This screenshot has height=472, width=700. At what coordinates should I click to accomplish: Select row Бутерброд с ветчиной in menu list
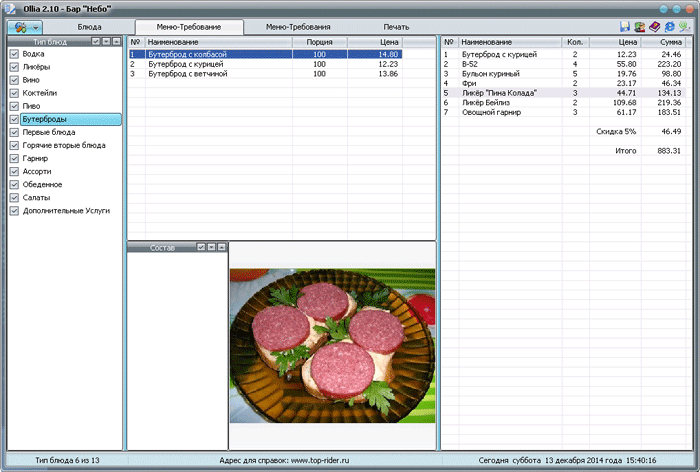coord(266,74)
